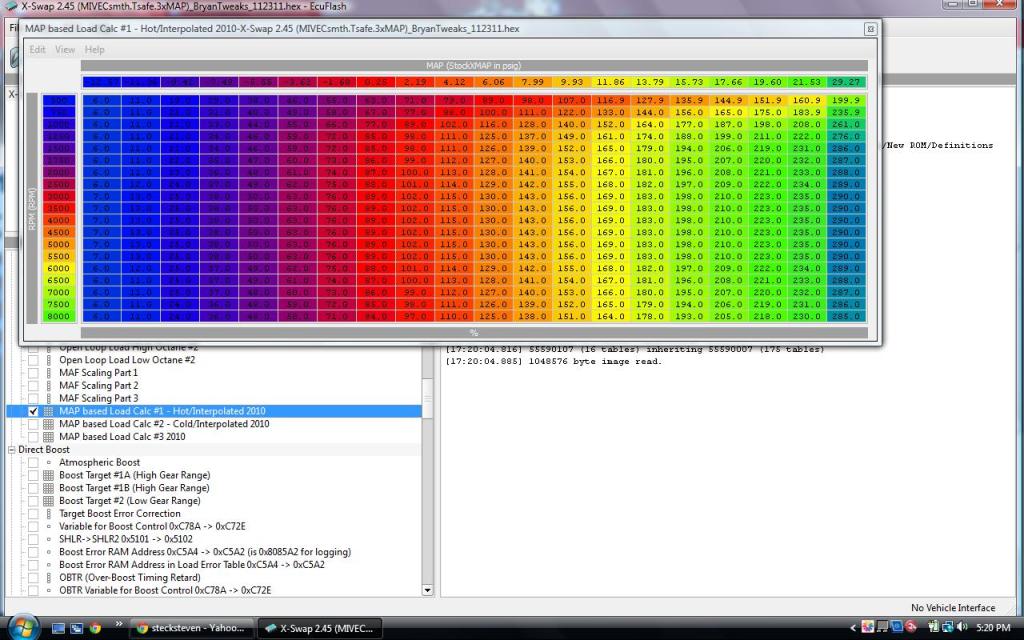
Task: Click the network icon in the system tray
Action: point(947,628)
